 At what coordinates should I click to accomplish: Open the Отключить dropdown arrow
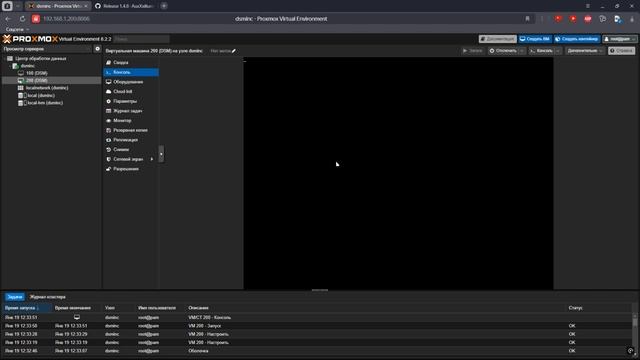pos(522,51)
